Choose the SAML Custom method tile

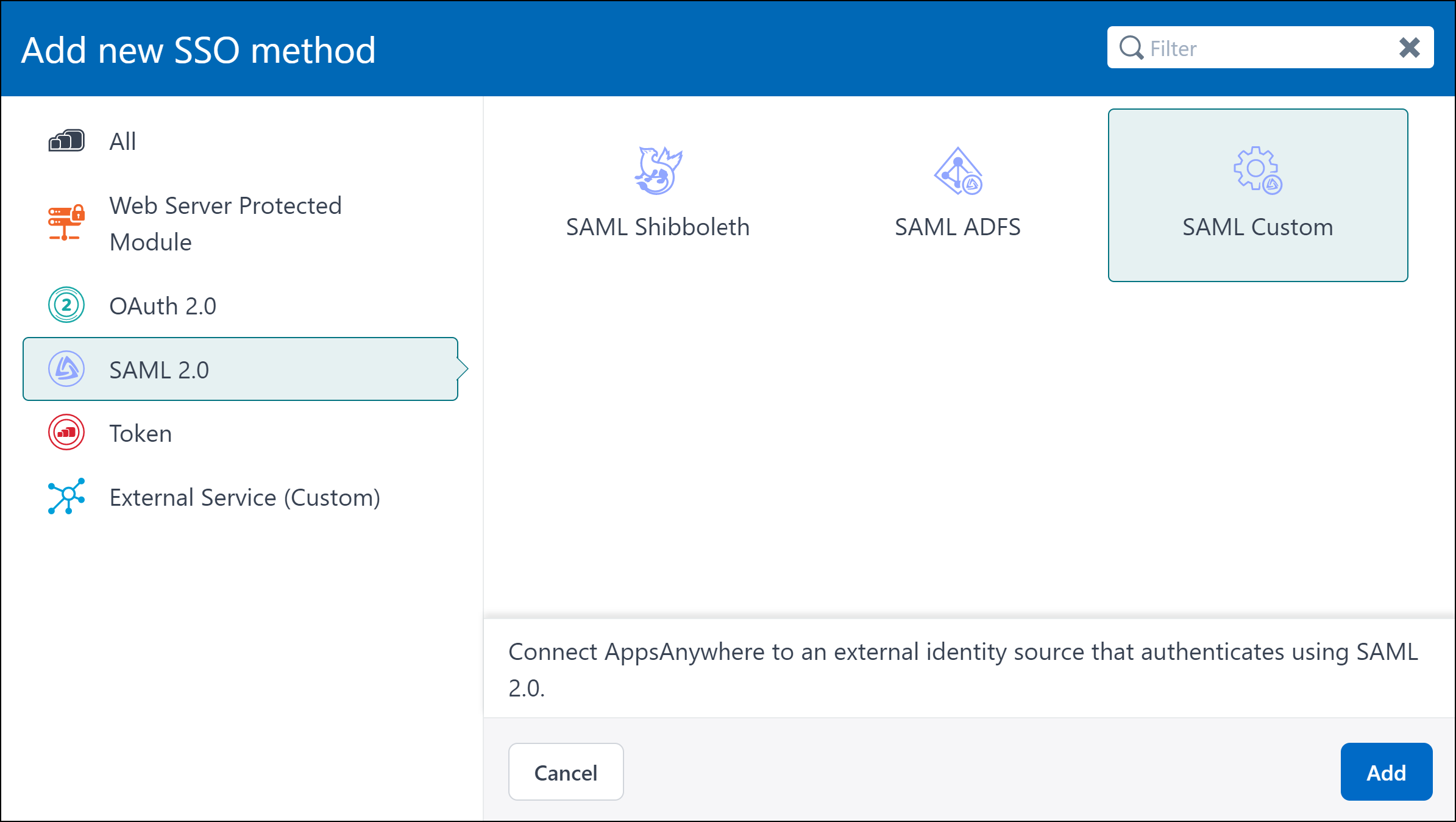1257,195
